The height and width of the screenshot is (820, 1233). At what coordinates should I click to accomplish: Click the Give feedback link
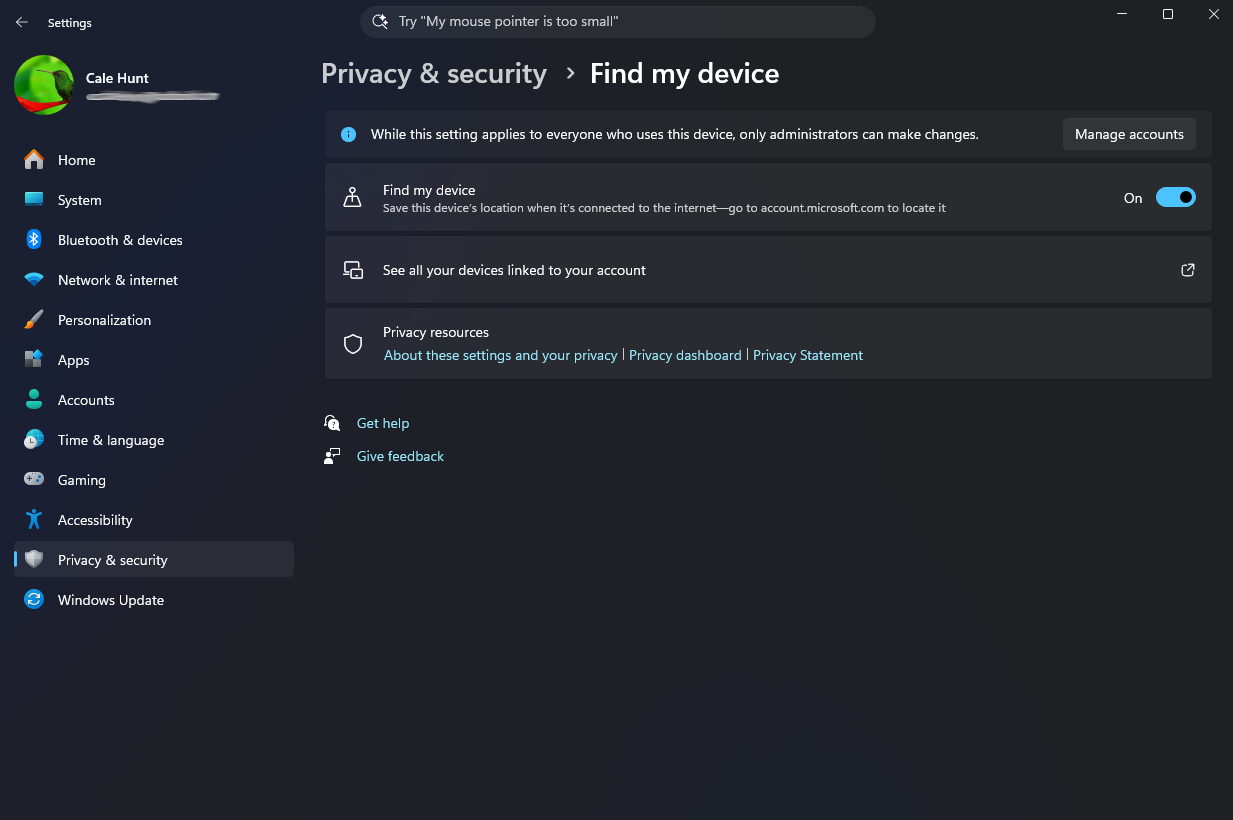400,456
